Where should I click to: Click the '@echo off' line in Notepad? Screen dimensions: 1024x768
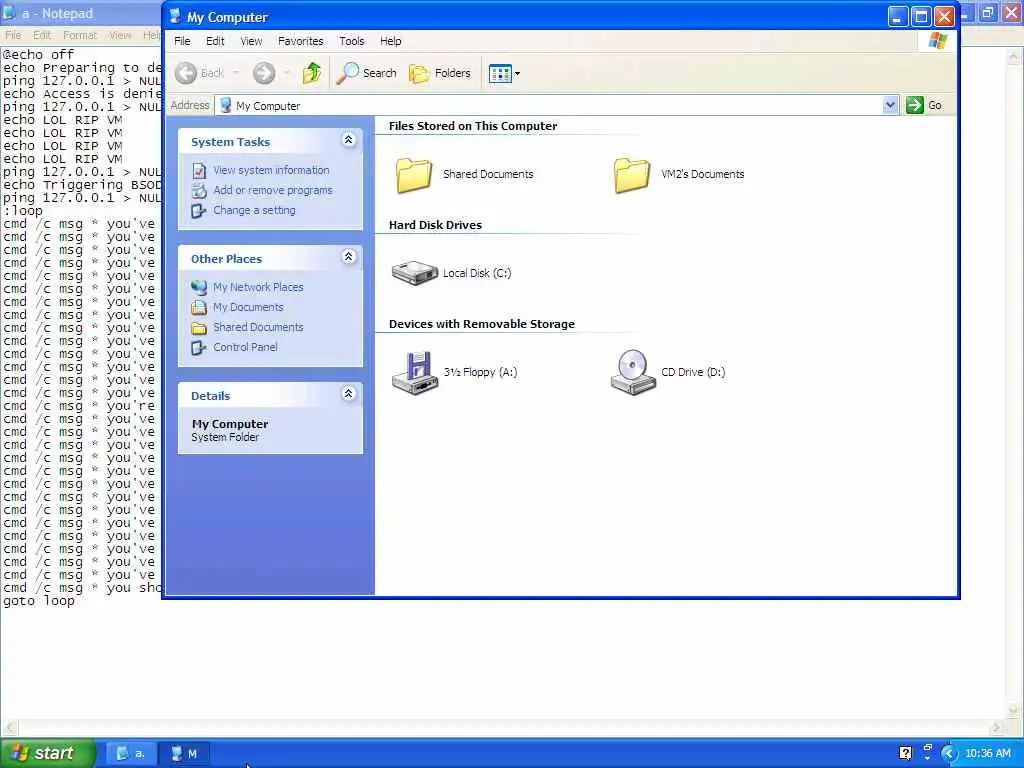[39, 55]
